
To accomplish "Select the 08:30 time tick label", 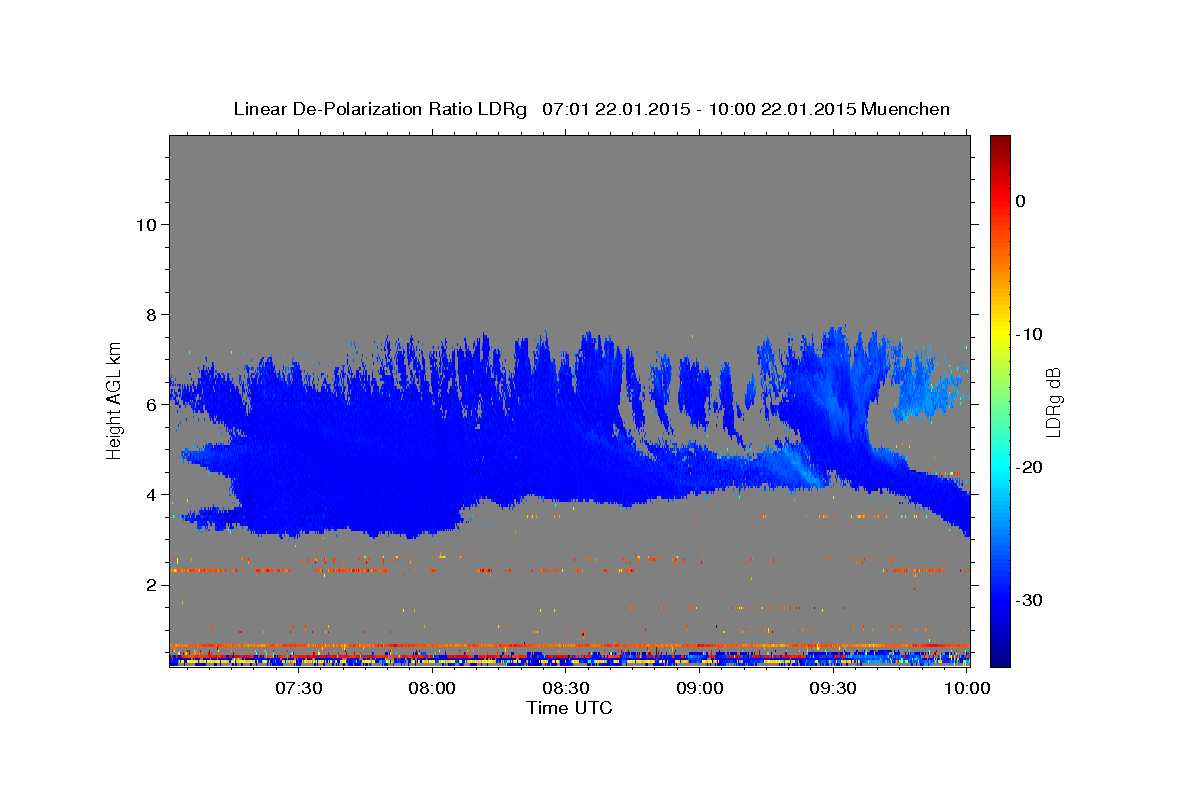I will pos(566,689).
